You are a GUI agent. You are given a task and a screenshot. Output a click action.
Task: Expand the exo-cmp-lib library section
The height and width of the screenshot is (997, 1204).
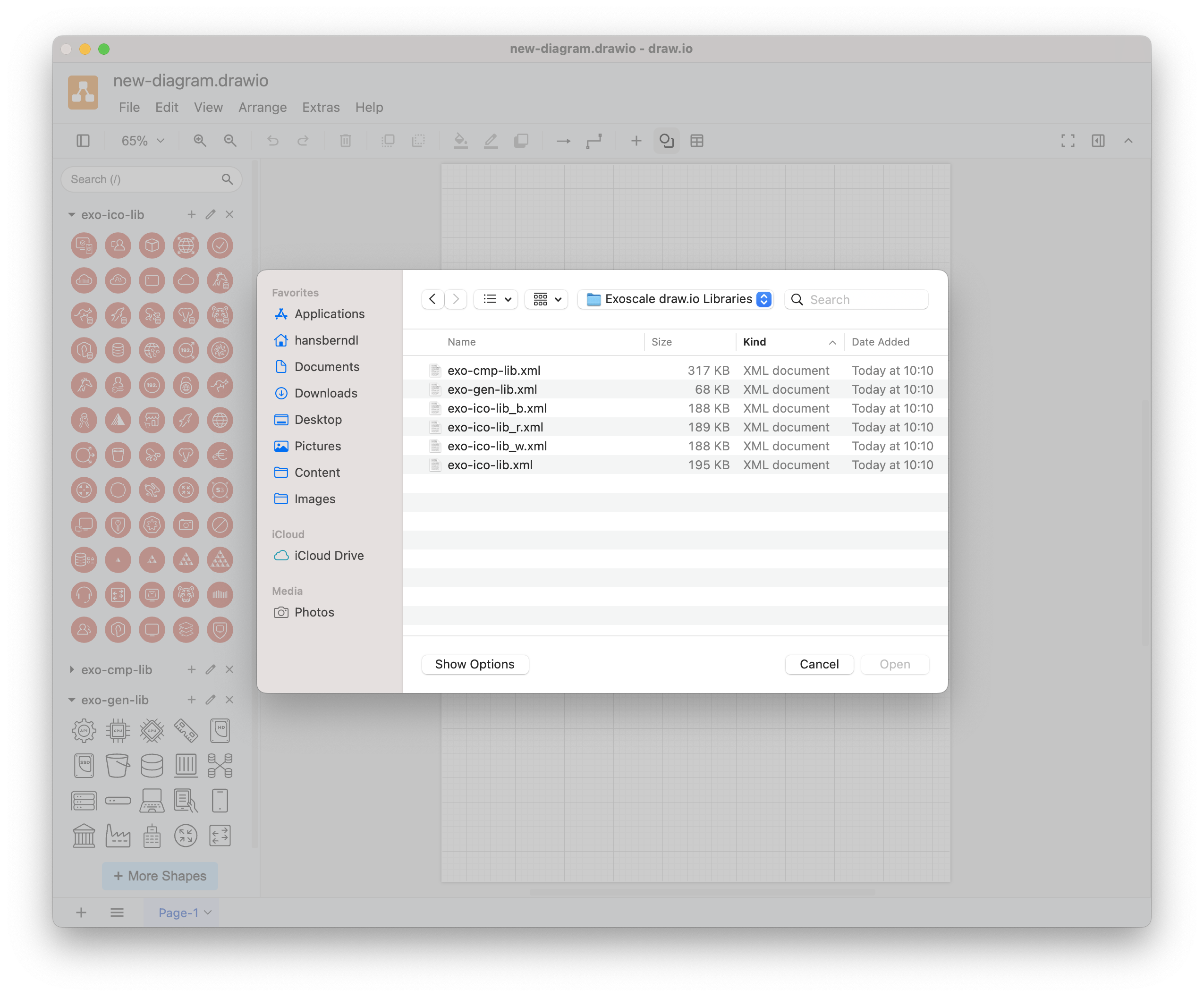(71, 669)
